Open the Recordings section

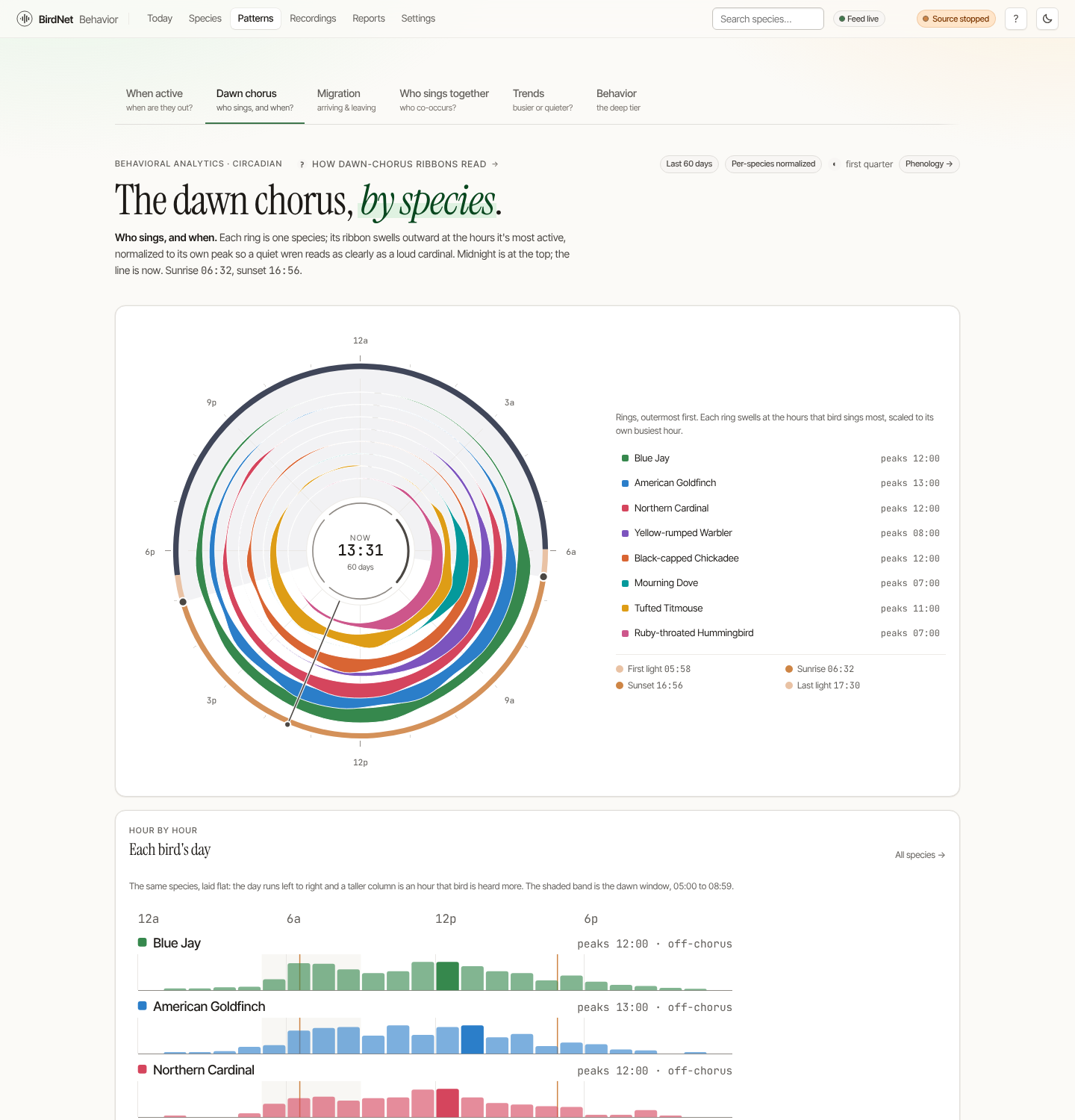[313, 19]
